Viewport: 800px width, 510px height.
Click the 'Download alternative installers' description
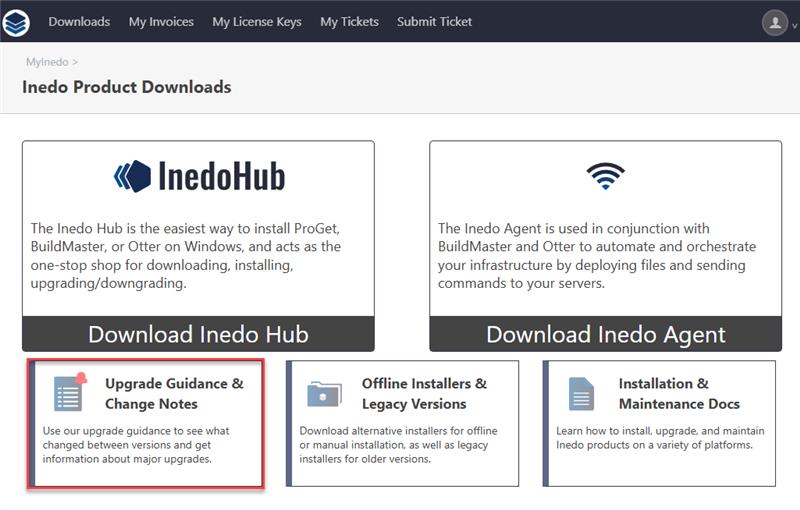(398, 445)
